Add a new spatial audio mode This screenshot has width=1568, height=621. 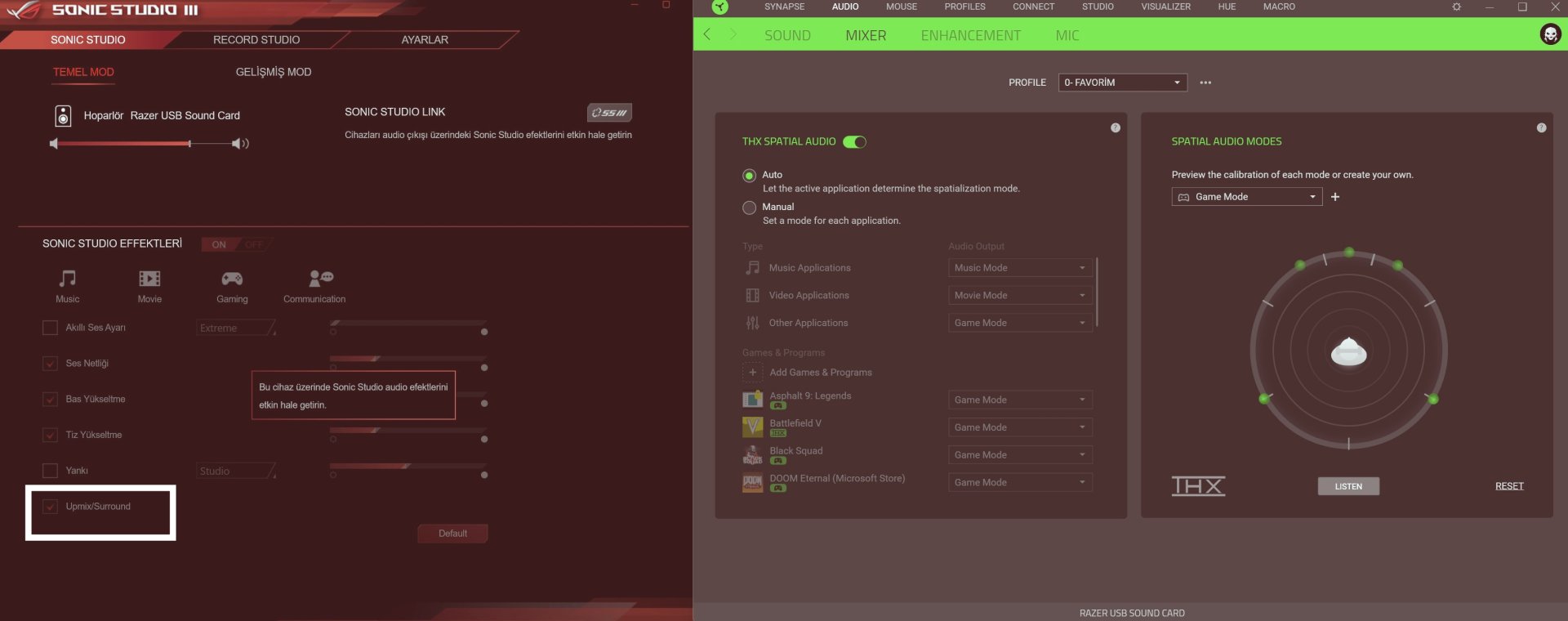[x=1335, y=197]
